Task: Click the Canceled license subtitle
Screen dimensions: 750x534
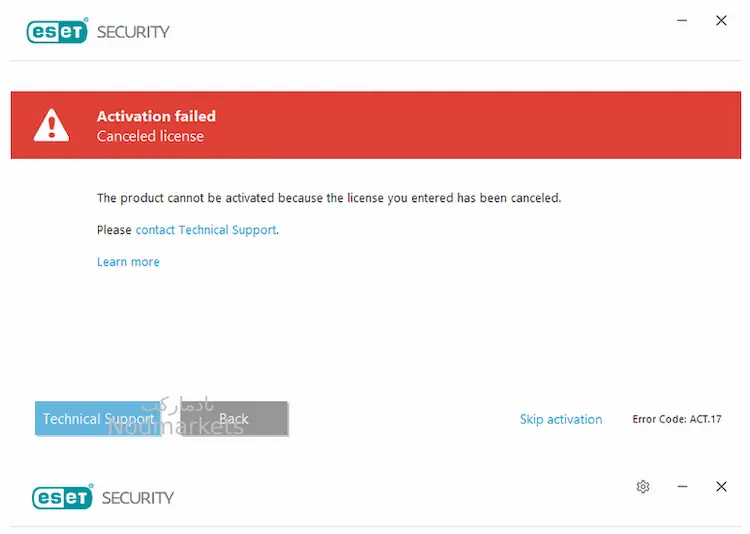Action: click(150, 136)
